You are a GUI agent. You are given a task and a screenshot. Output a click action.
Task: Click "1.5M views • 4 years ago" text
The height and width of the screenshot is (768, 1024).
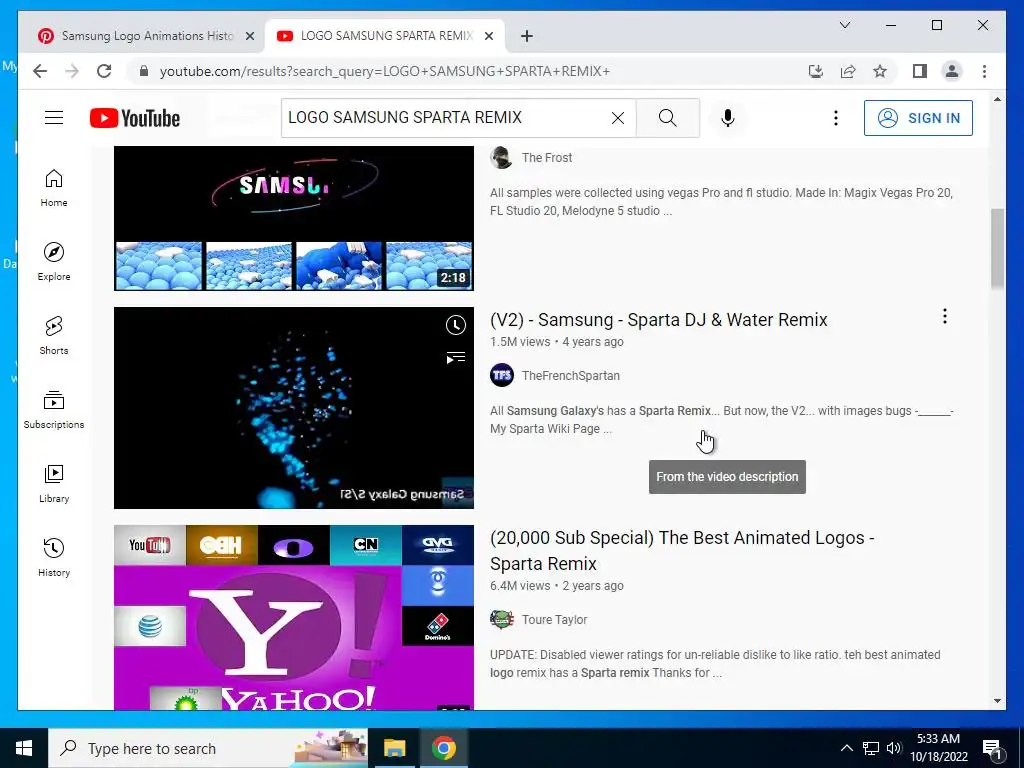point(556,342)
